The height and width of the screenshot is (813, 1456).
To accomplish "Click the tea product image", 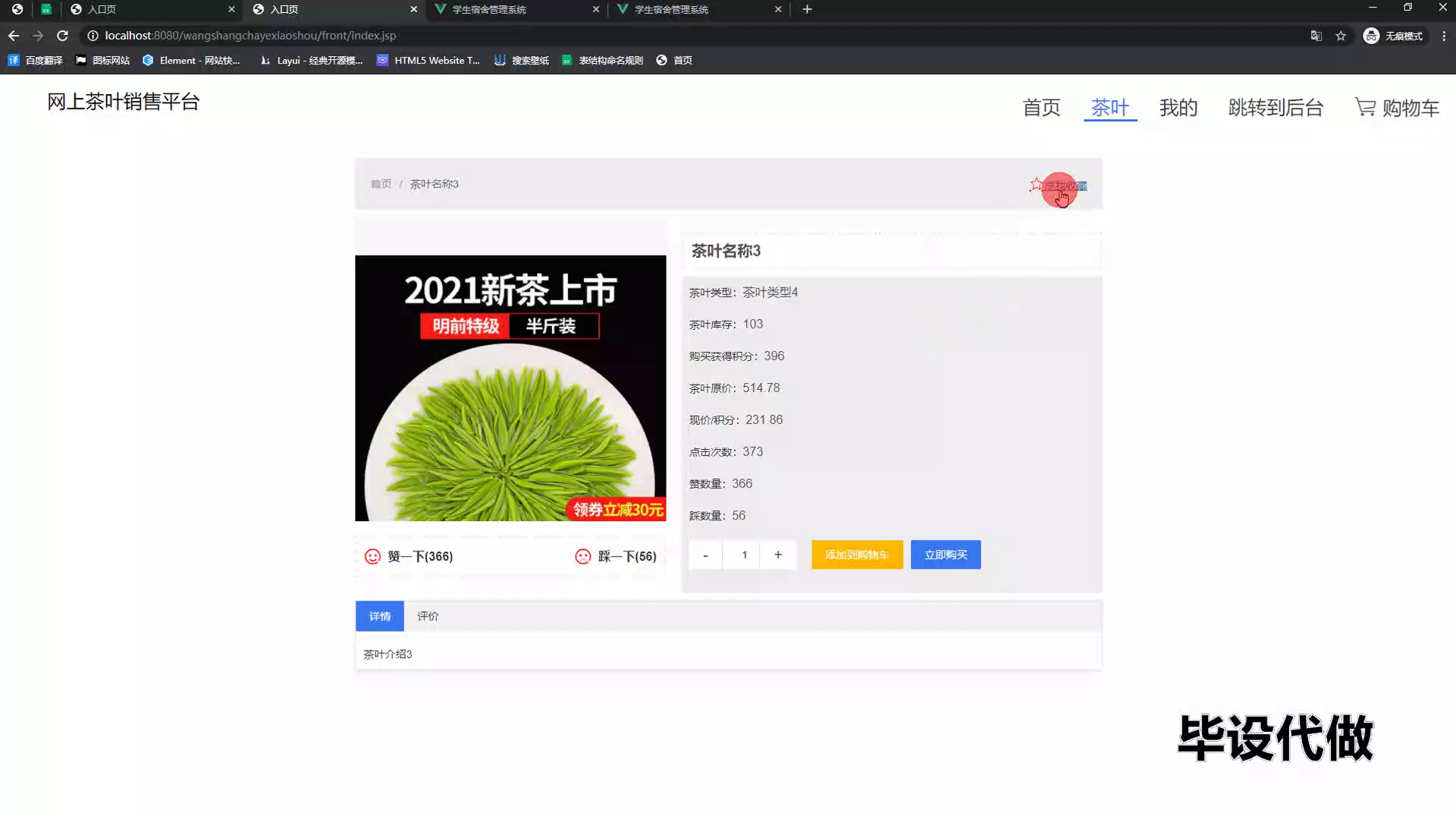I will click(510, 388).
